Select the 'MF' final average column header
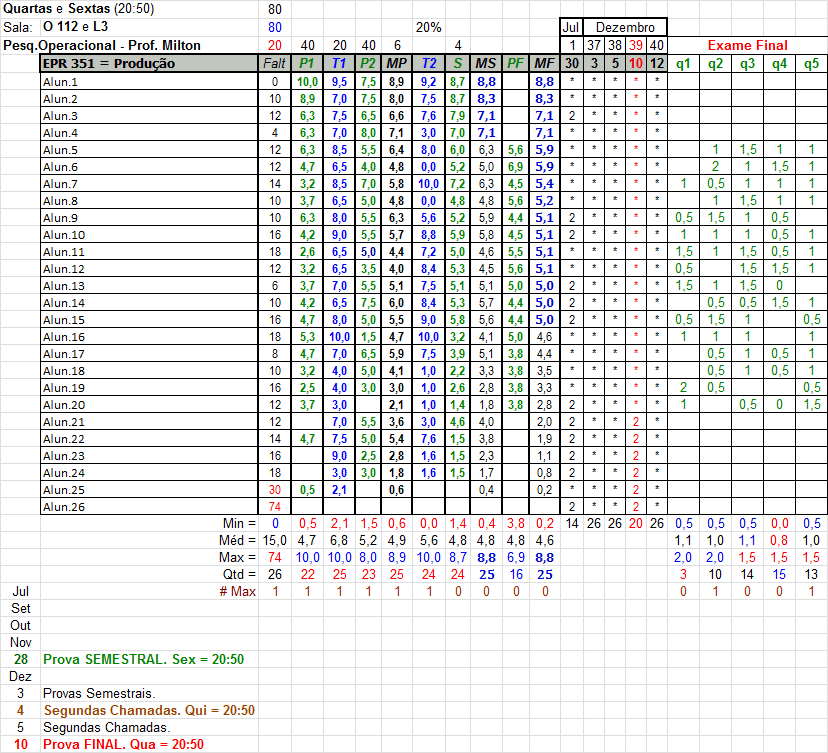This screenshot has height=753, width=828. click(x=545, y=63)
